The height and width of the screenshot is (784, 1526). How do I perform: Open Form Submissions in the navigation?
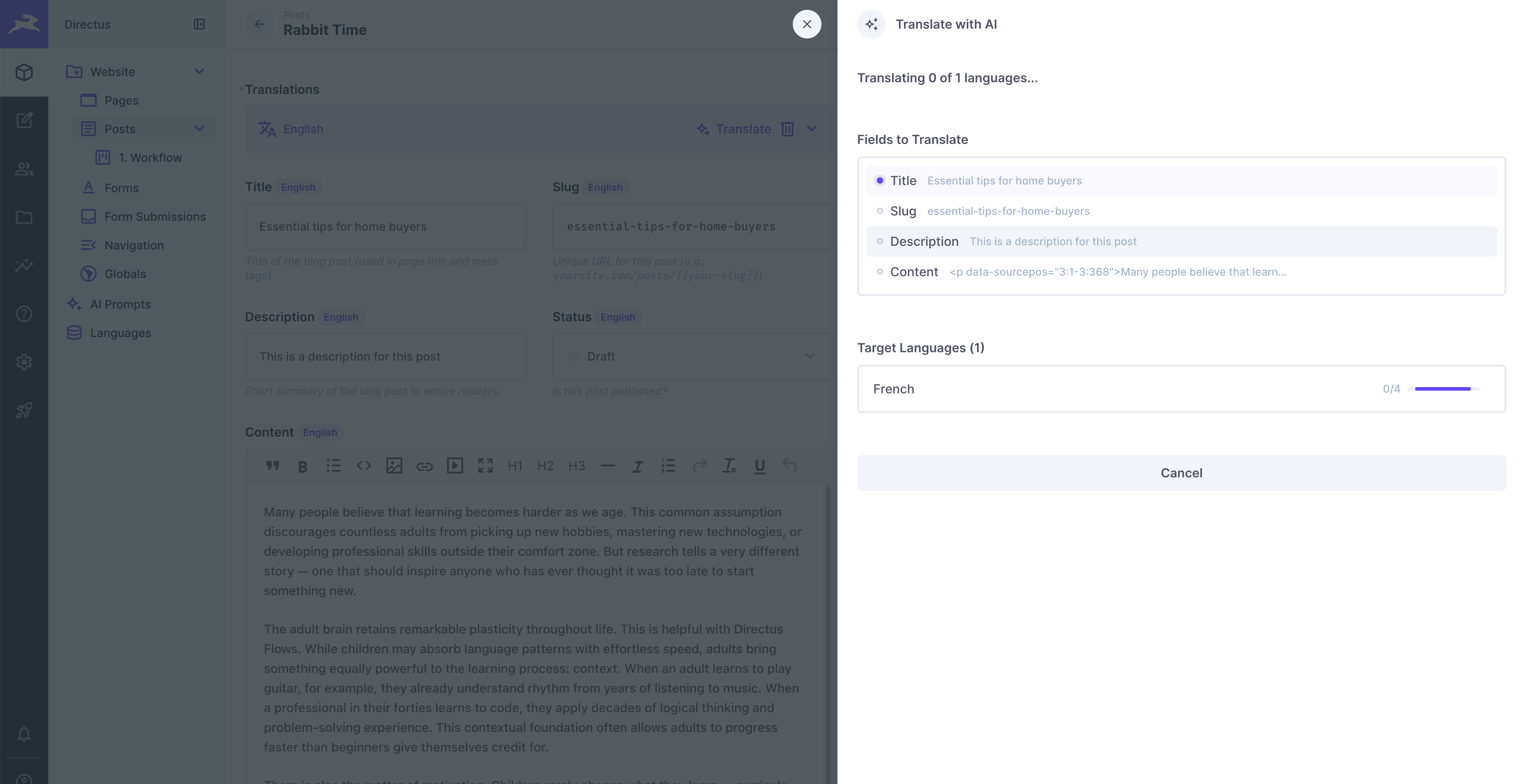tap(155, 216)
